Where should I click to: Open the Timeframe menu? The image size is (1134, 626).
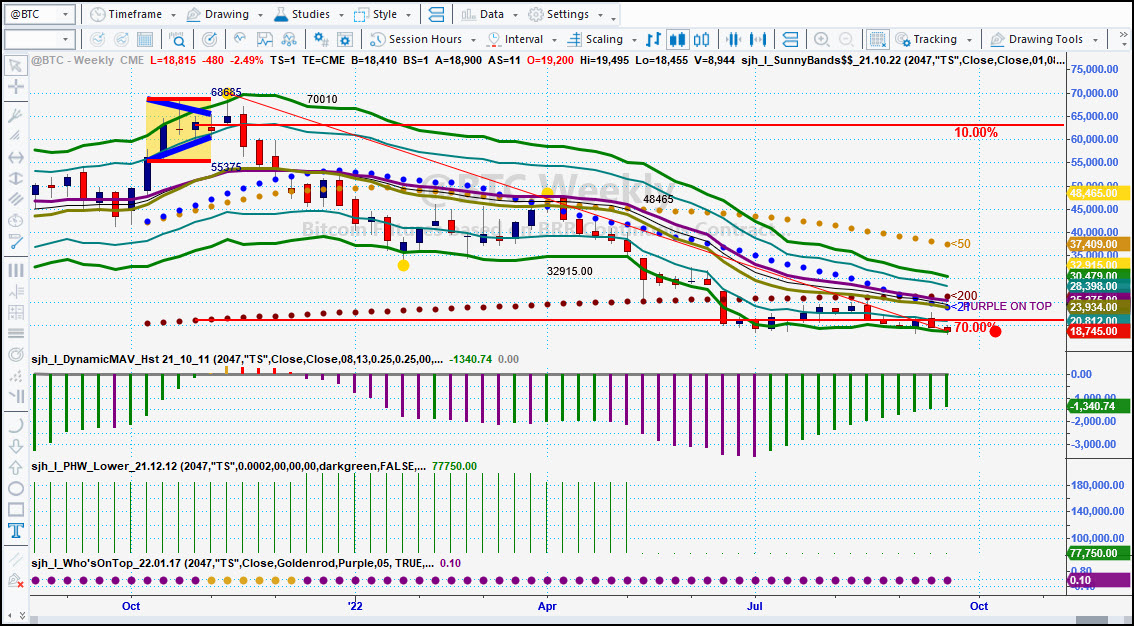click(135, 14)
